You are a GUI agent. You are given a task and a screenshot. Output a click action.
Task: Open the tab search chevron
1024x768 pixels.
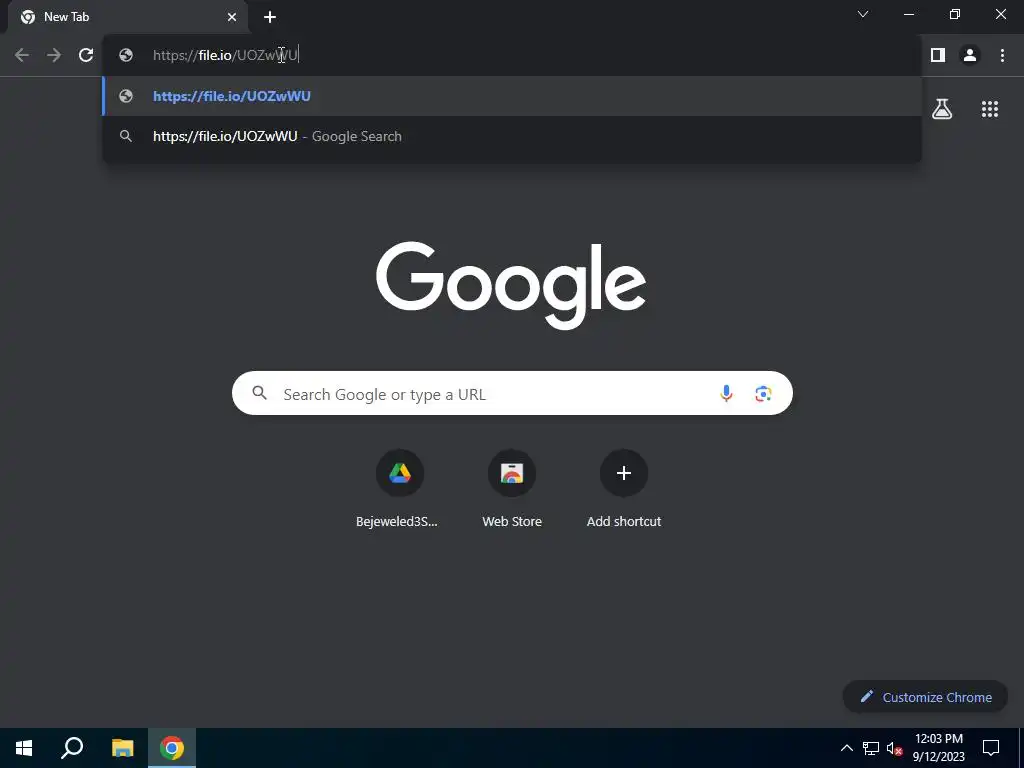tap(863, 14)
